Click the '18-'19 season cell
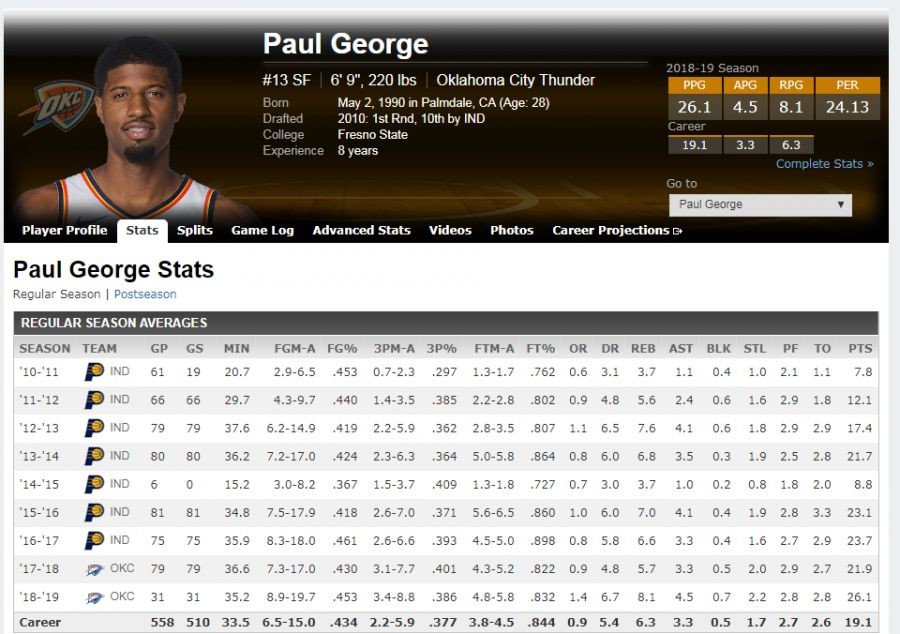 [x=39, y=597]
